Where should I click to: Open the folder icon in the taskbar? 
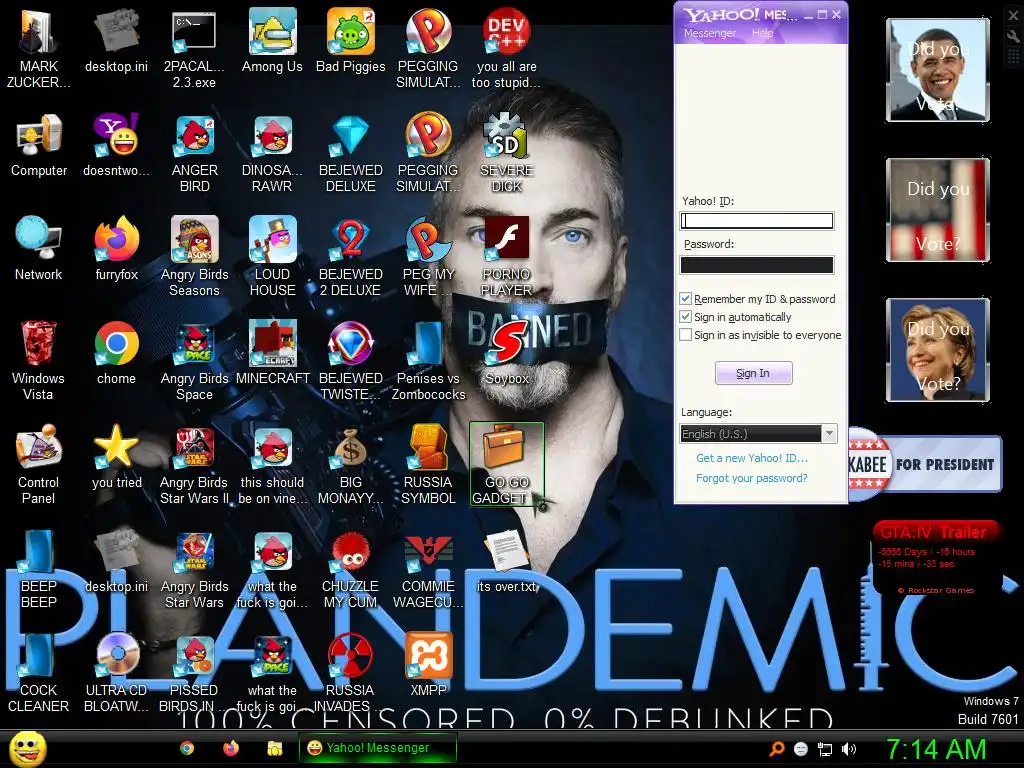tap(274, 748)
